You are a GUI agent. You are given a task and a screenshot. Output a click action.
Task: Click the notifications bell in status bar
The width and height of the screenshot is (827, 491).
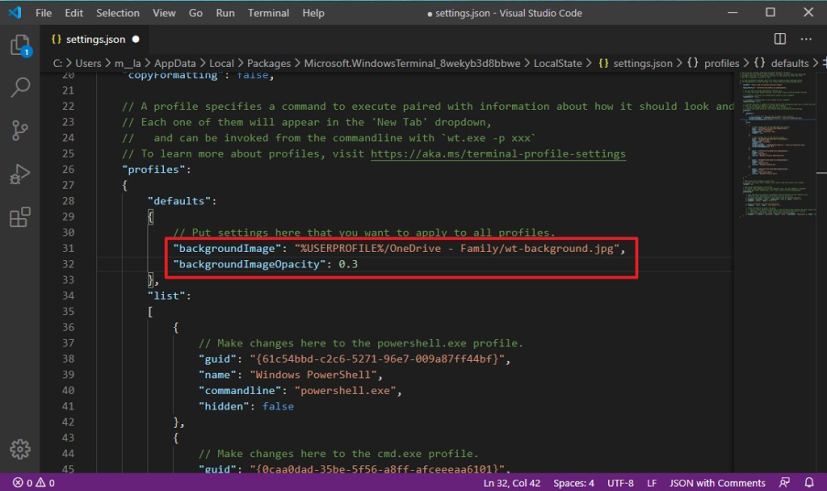click(810, 483)
